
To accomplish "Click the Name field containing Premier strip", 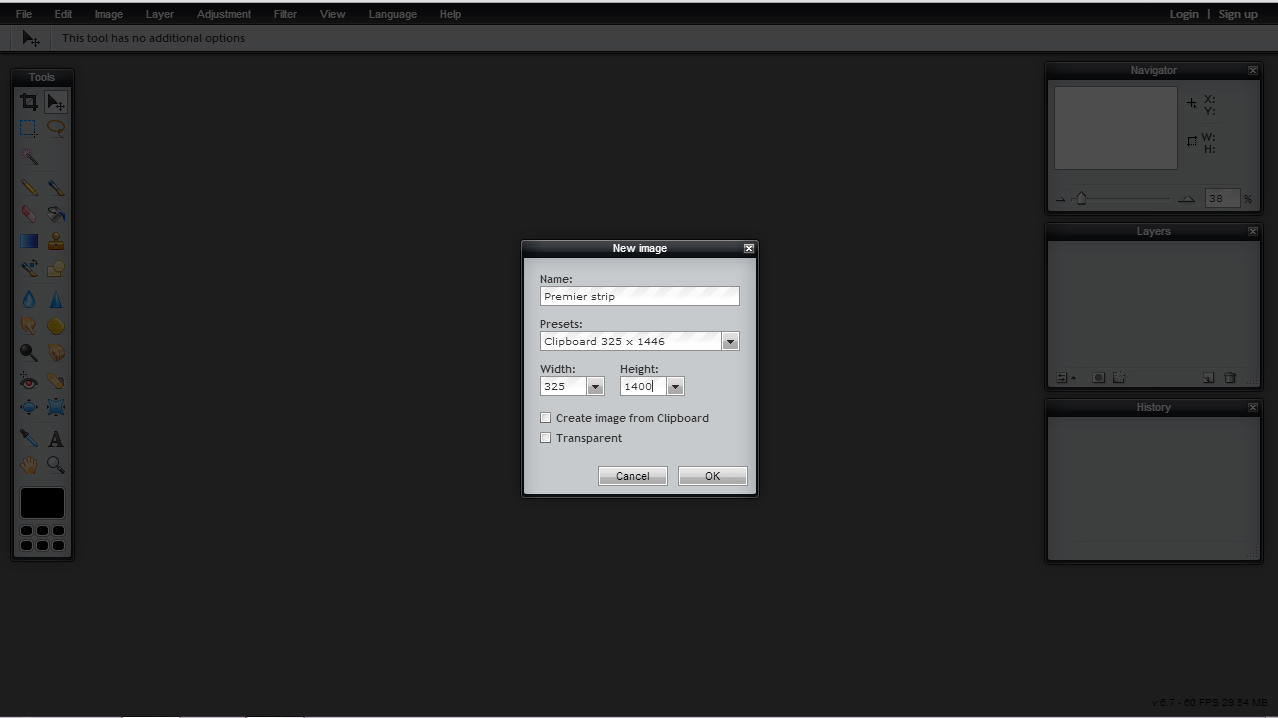I will point(639,296).
